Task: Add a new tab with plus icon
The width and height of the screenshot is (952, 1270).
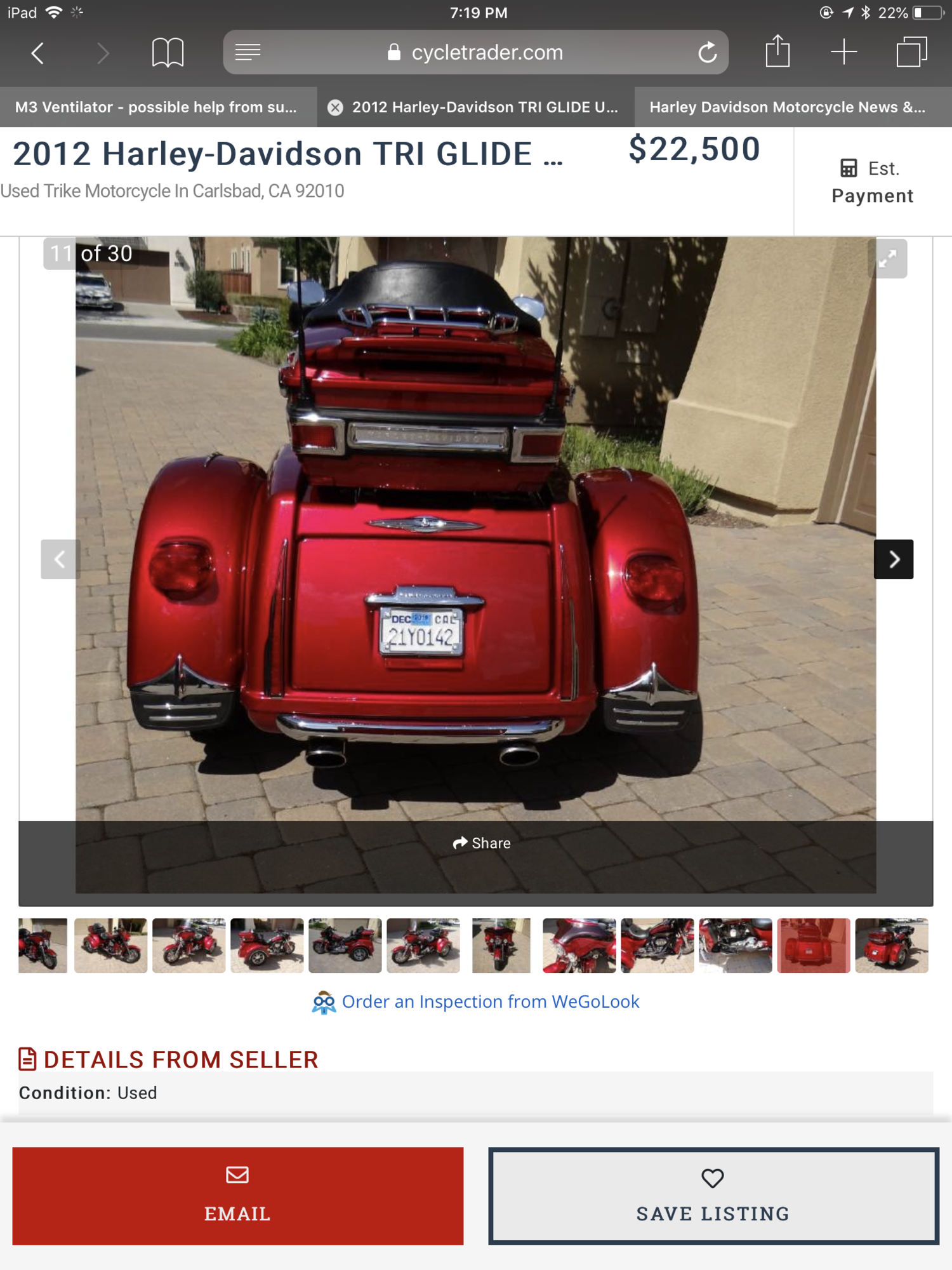Action: click(x=844, y=52)
